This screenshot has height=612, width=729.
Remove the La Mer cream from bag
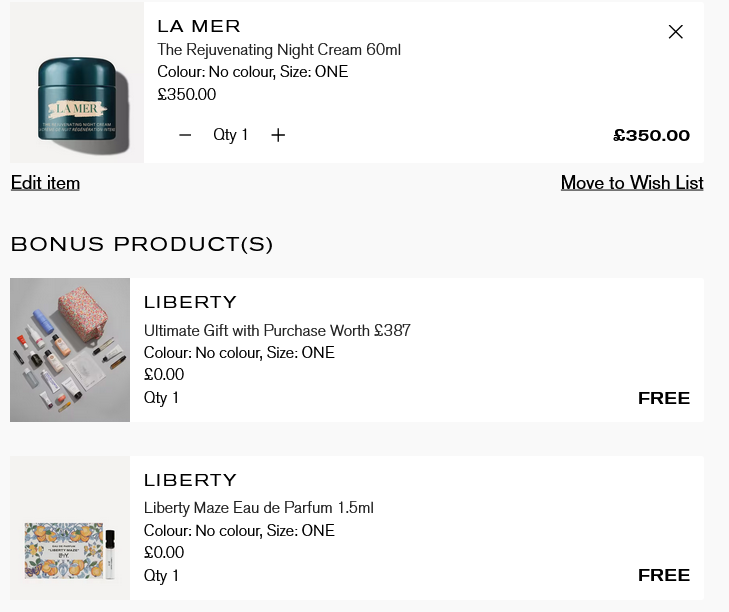pyautogui.click(x=675, y=32)
